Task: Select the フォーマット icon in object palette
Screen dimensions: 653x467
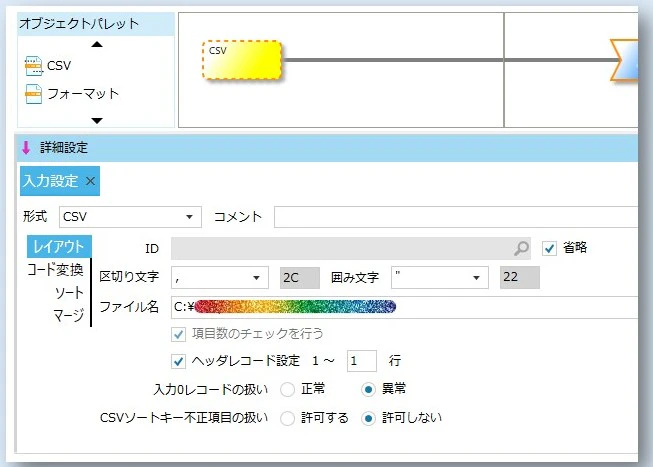Action: pyautogui.click(x=34, y=94)
